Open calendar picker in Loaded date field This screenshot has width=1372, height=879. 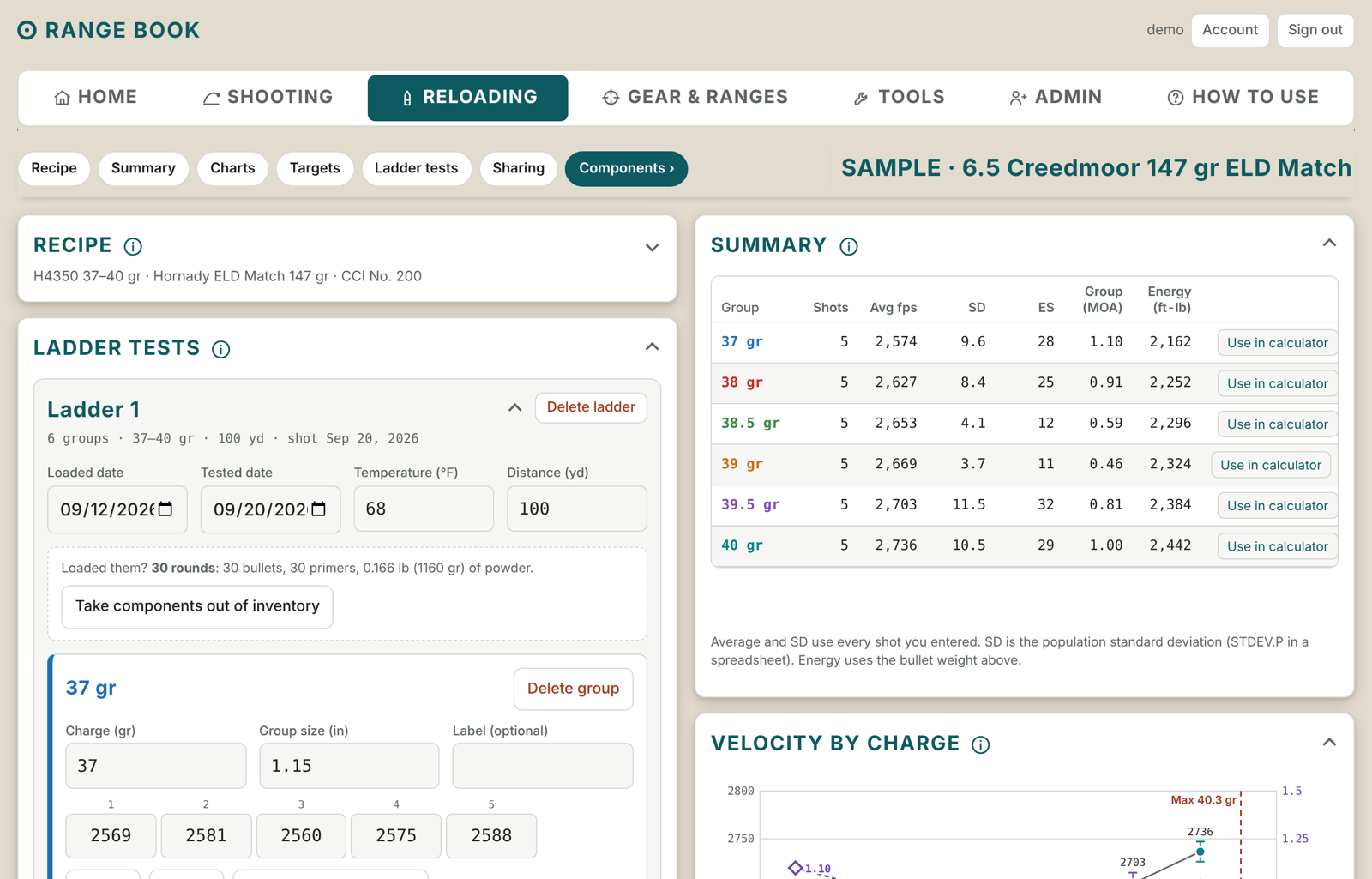[166, 509]
